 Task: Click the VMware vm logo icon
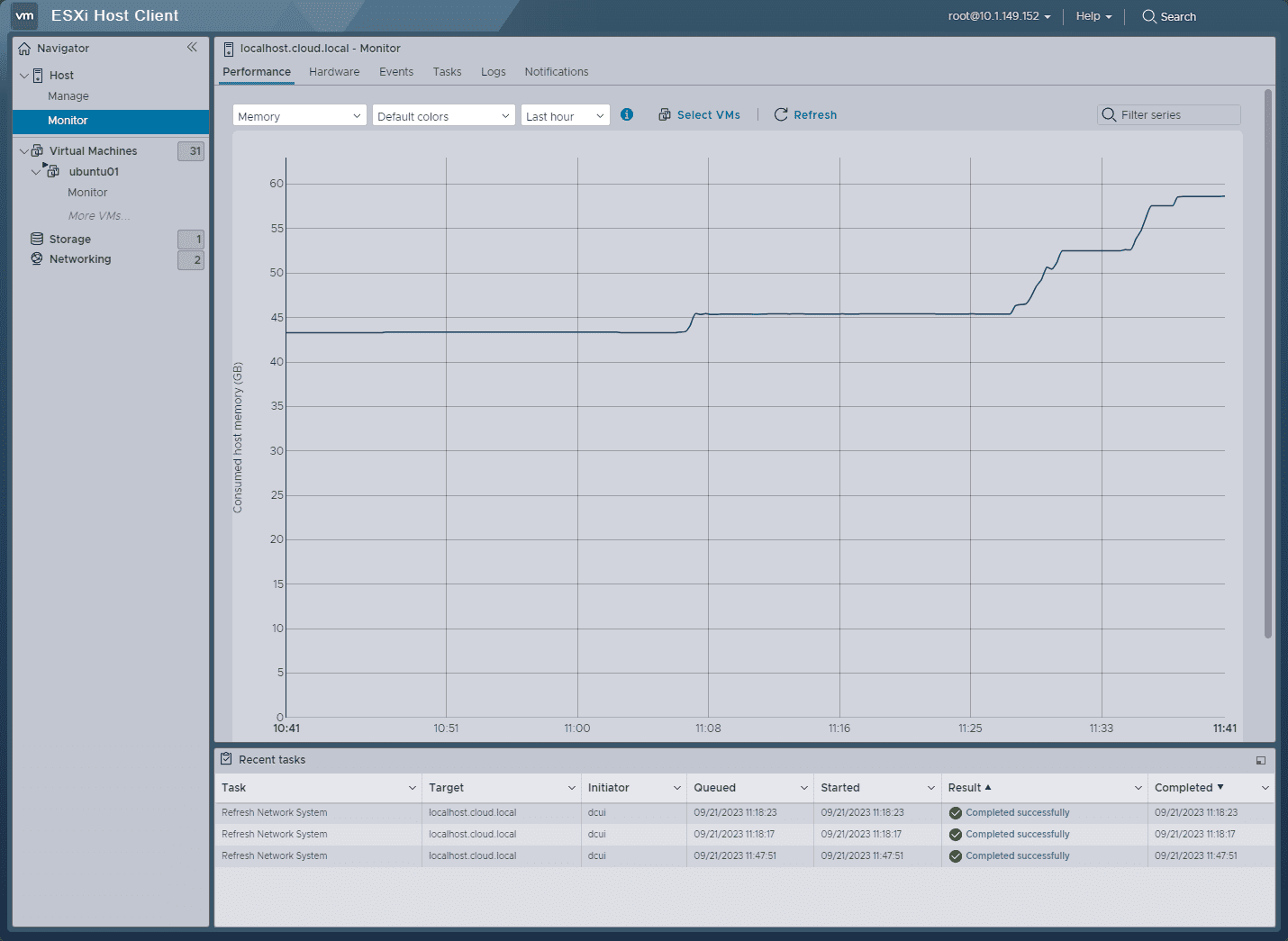[24, 15]
